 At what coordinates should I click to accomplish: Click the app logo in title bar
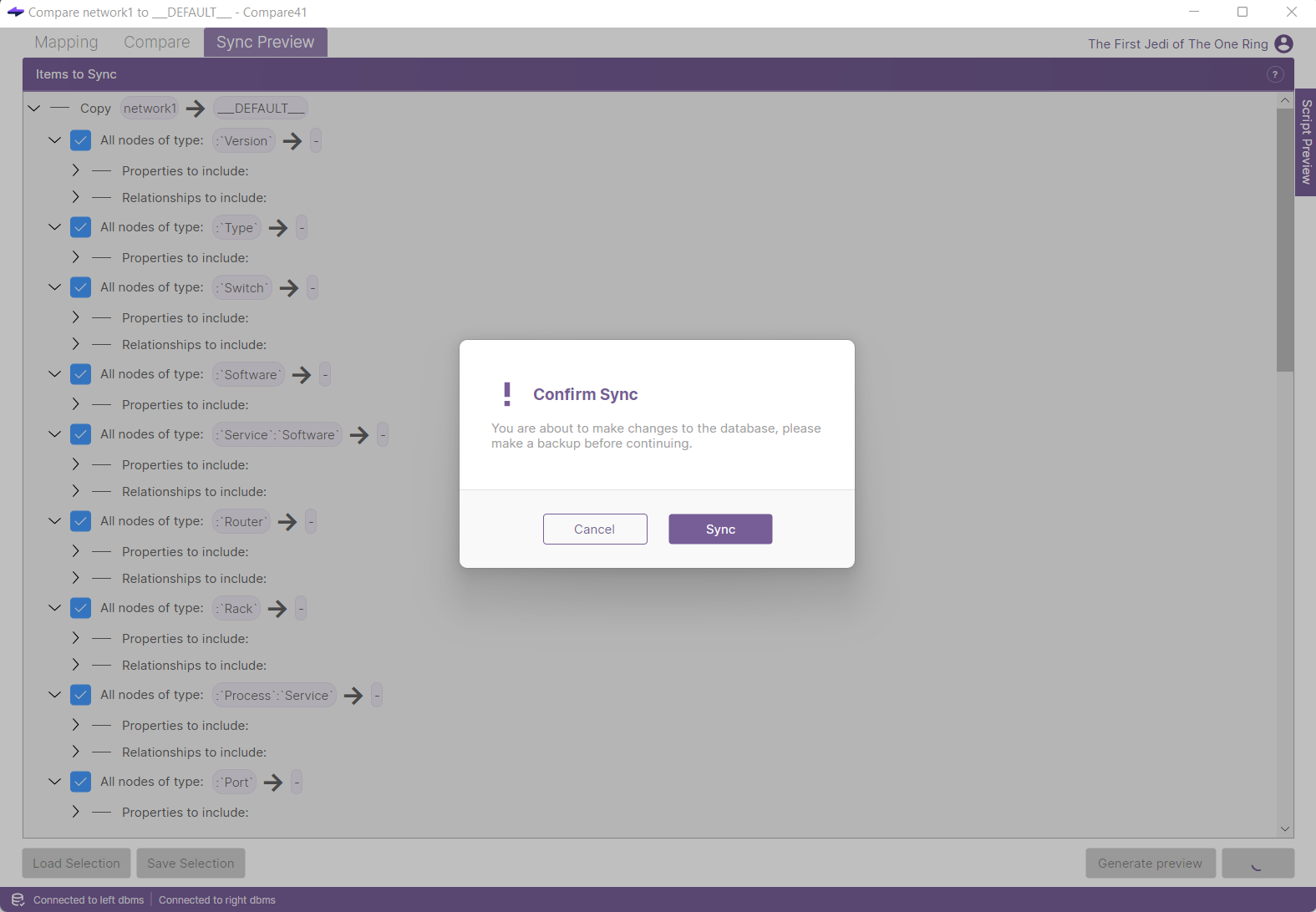pos(15,12)
